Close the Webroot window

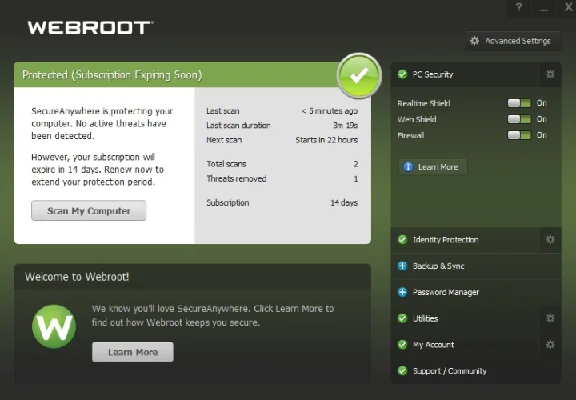tap(569, 7)
